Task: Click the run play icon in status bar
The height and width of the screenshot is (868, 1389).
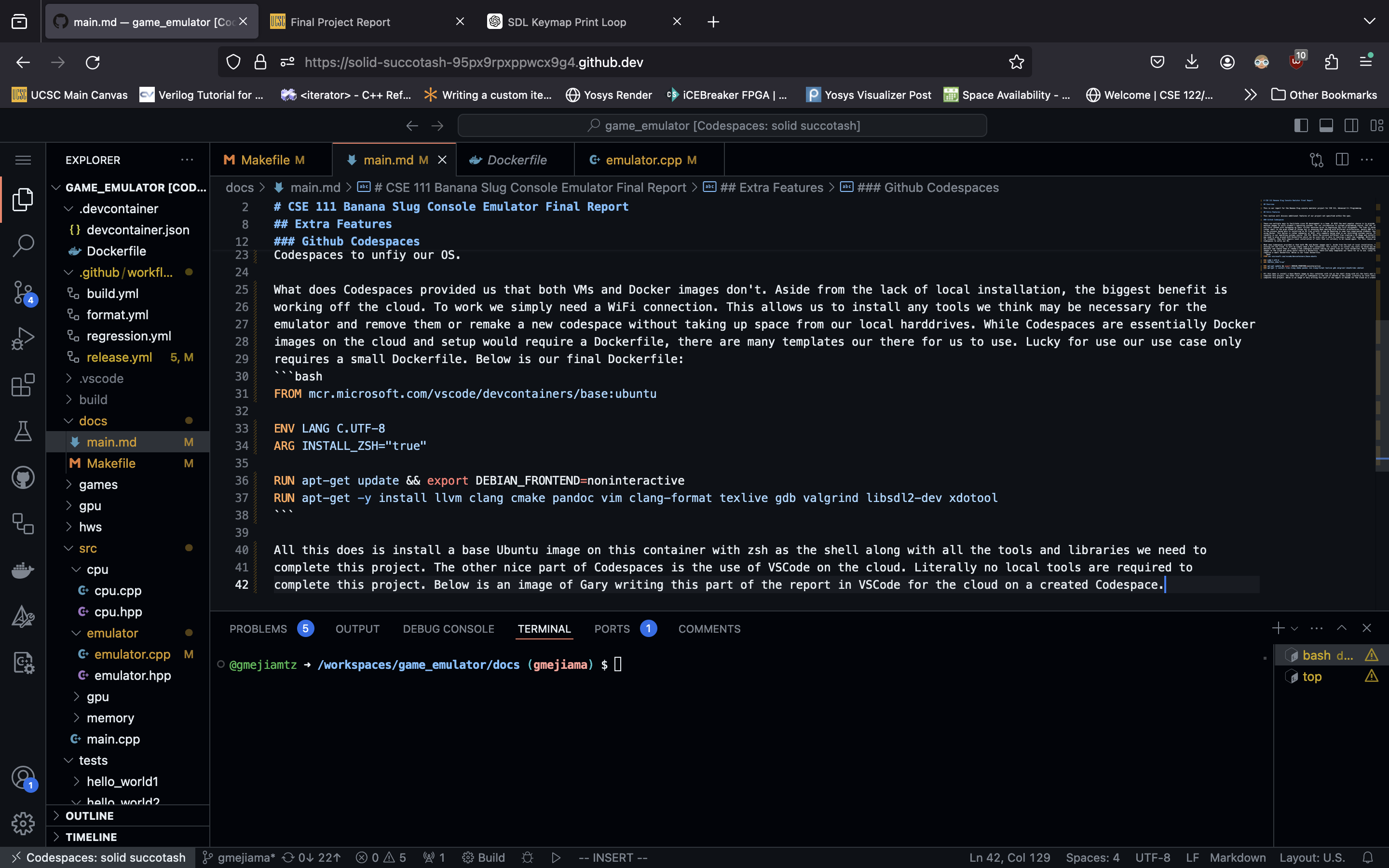Action: 556,857
